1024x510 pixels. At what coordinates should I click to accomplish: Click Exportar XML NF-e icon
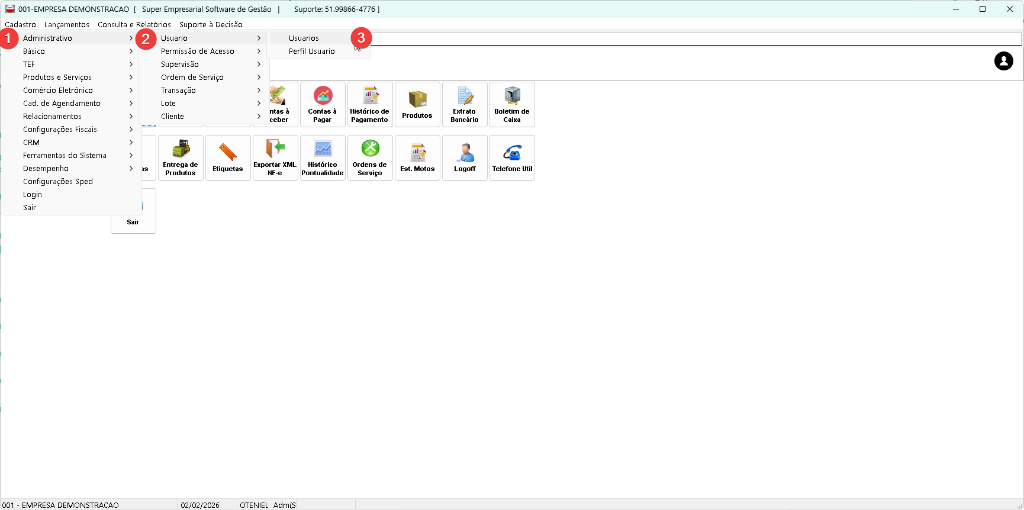point(275,158)
